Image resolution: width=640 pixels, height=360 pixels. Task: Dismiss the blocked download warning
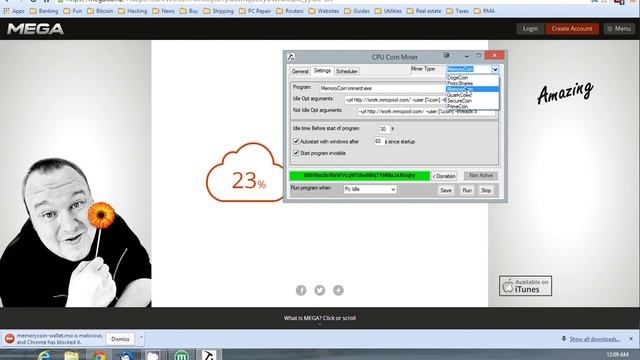[x=120, y=339]
